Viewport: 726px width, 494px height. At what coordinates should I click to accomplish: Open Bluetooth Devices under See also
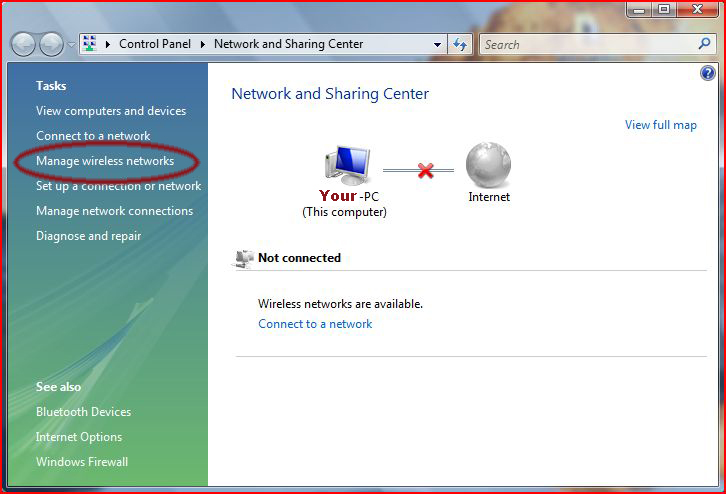[x=83, y=412]
